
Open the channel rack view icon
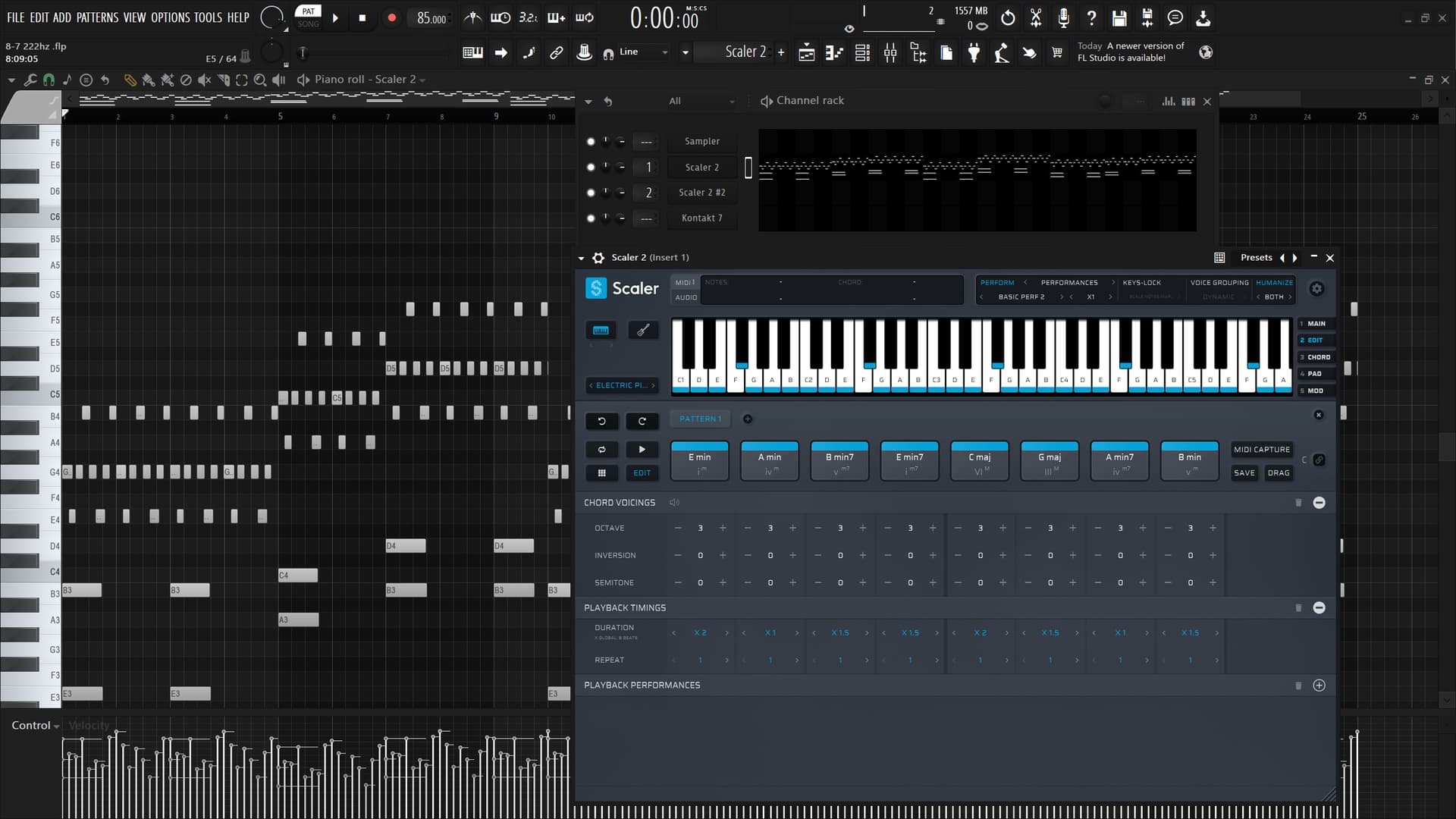tap(862, 52)
